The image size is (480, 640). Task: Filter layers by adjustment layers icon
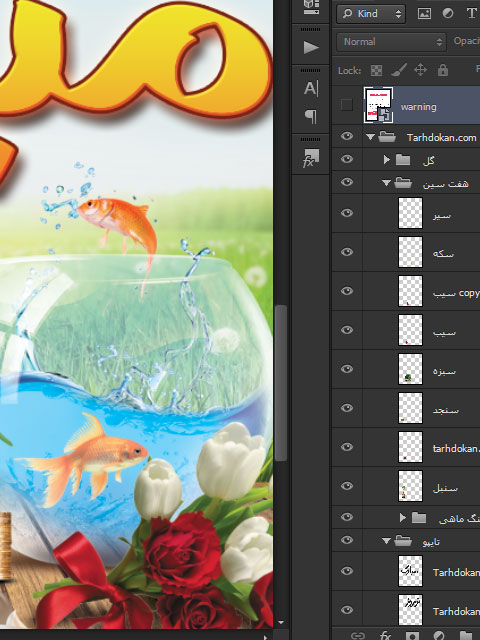pyautogui.click(x=448, y=13)
